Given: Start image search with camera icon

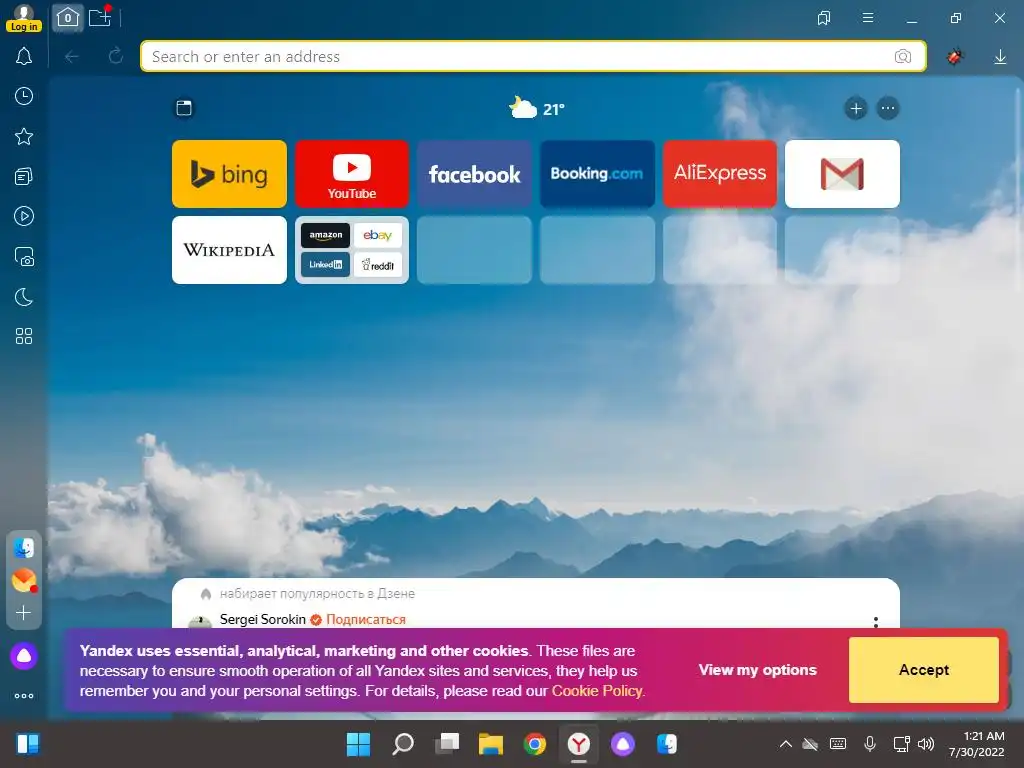Looking at the screenshot, I should [x=903, y=56].
